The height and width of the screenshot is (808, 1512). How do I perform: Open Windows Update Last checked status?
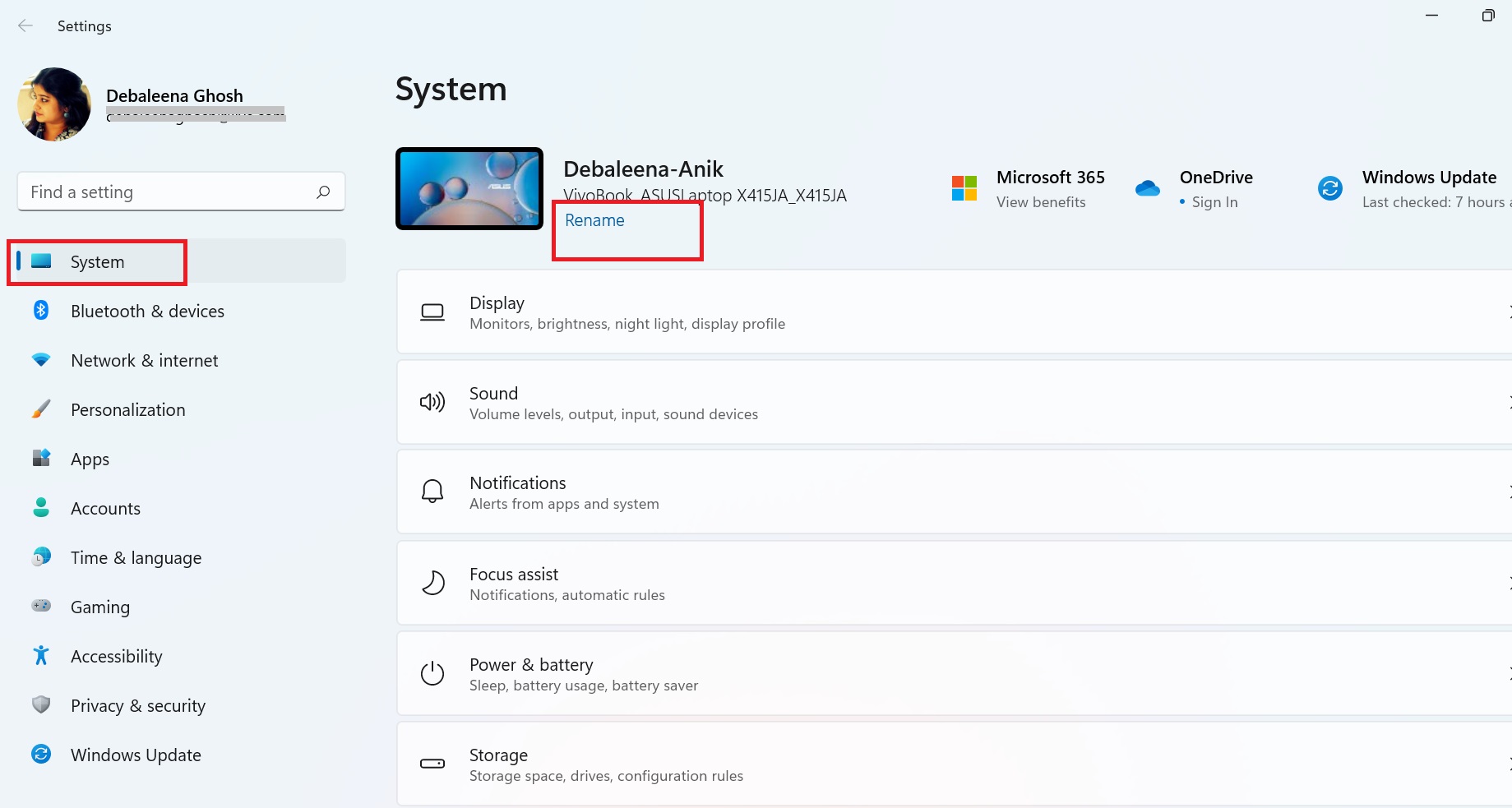pos(1436,202)
